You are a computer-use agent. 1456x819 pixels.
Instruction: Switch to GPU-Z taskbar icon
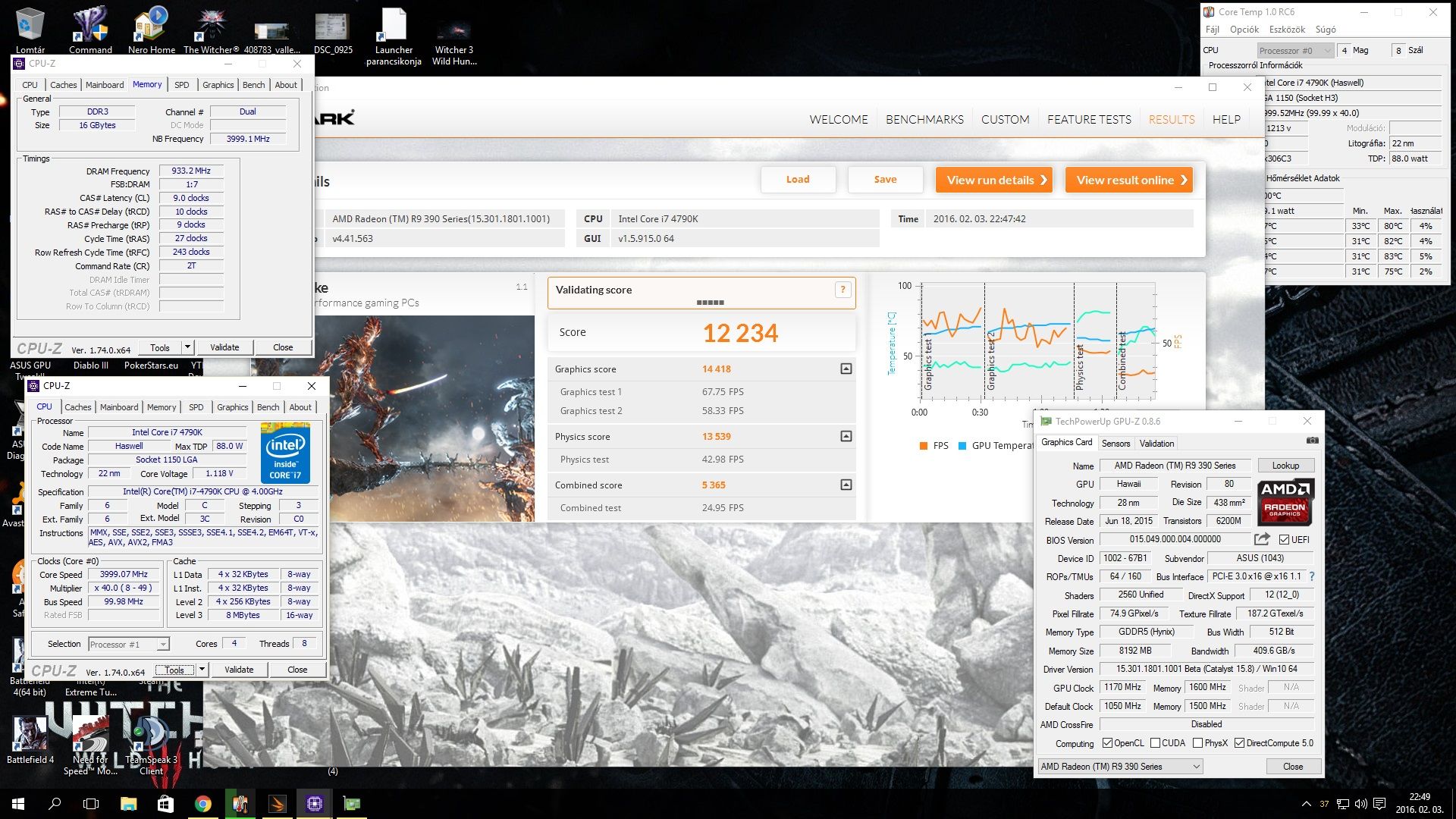[x=351, y=804]
